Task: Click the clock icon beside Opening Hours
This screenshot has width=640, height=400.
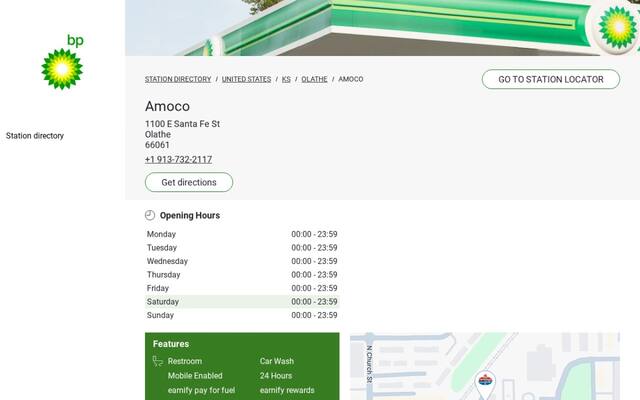Action: (x=150, y=215)
